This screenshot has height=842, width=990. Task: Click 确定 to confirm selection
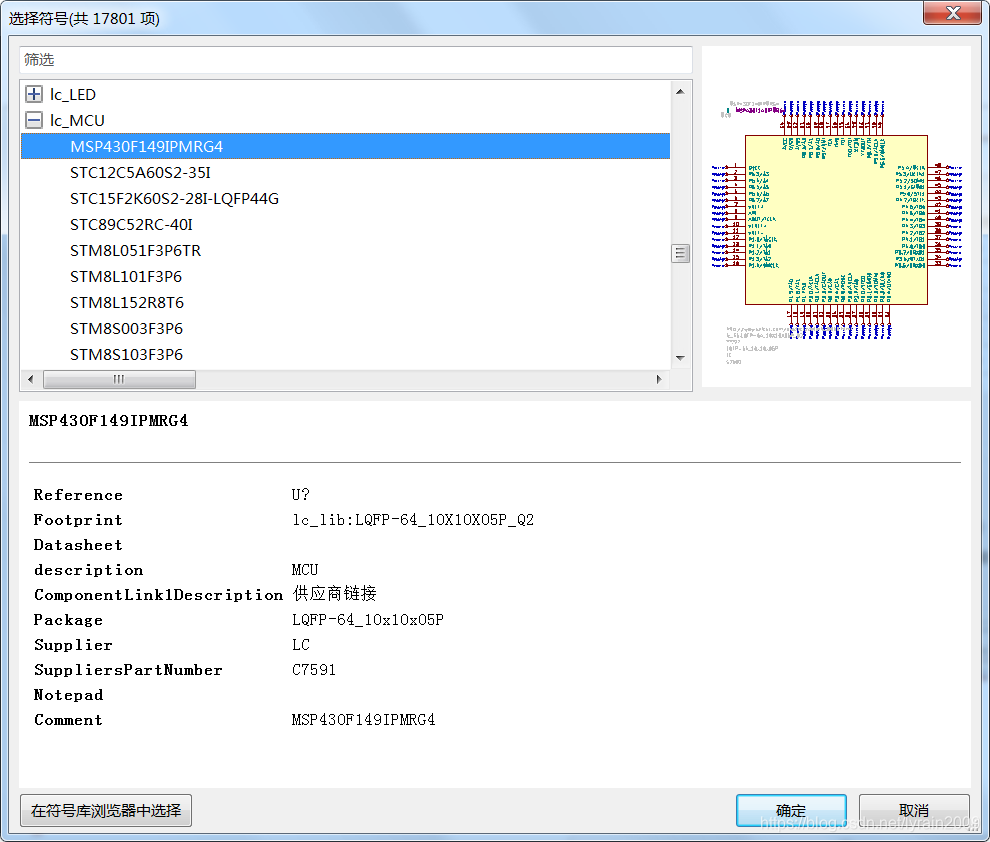click(791, 810)
